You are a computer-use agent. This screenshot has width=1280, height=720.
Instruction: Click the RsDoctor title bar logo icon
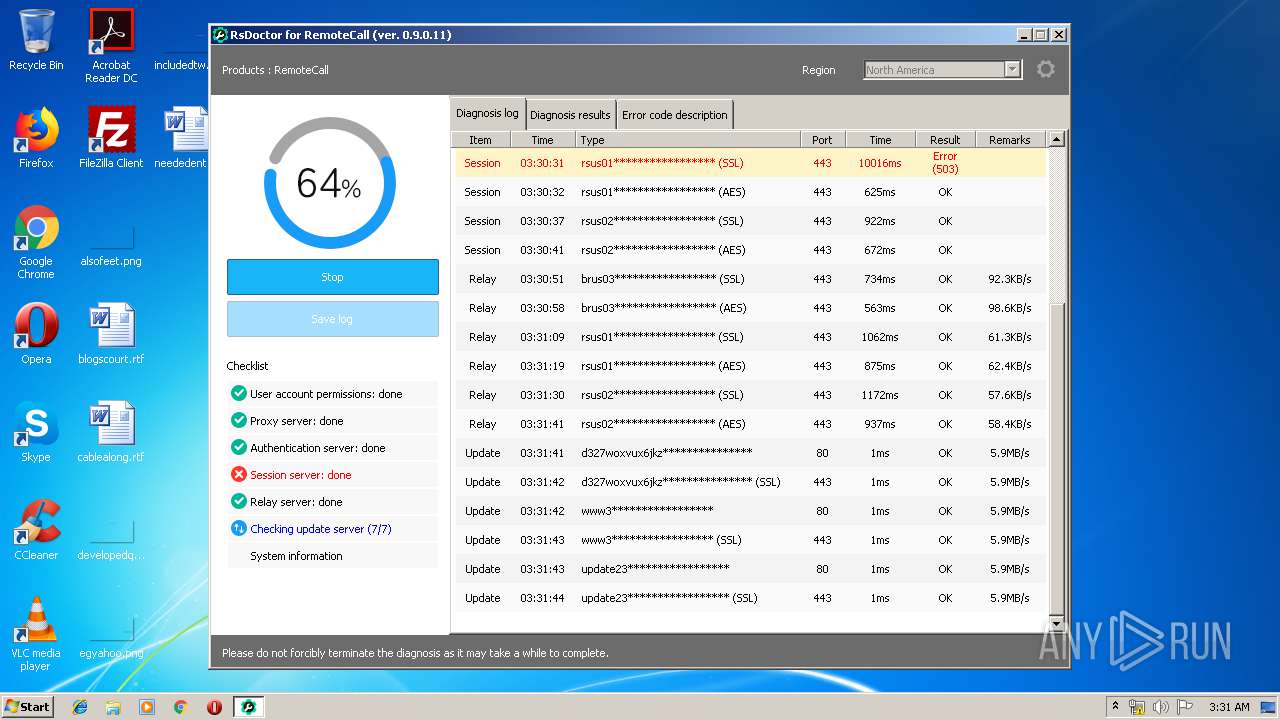tap(220, 34)
